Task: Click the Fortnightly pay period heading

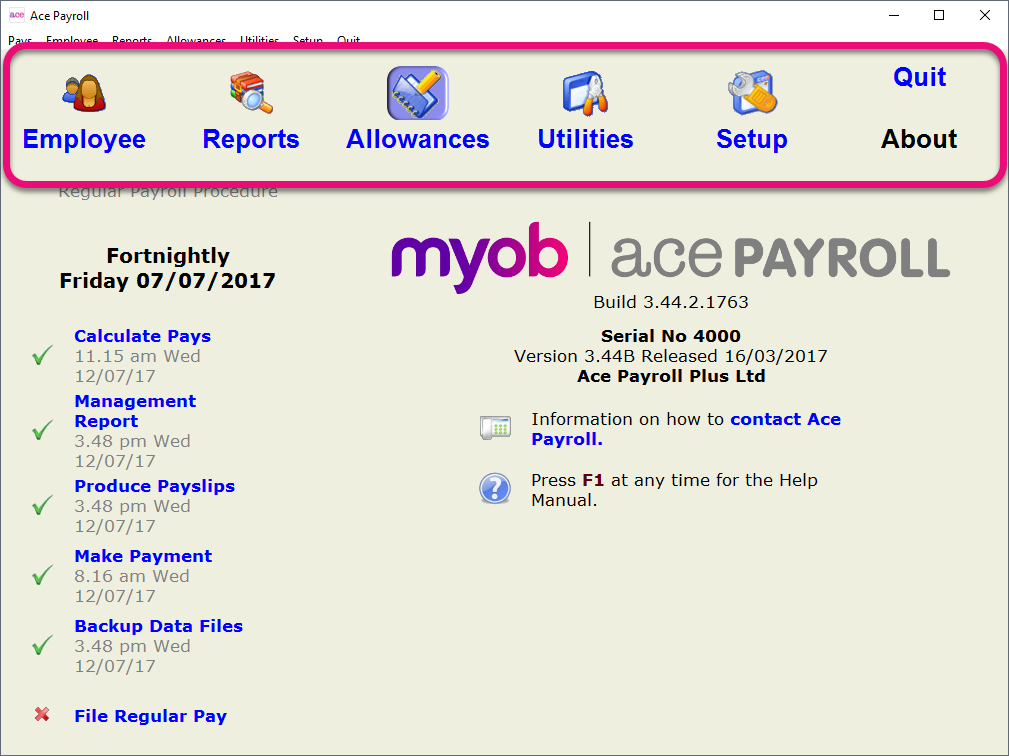Action: coord(168,256)
